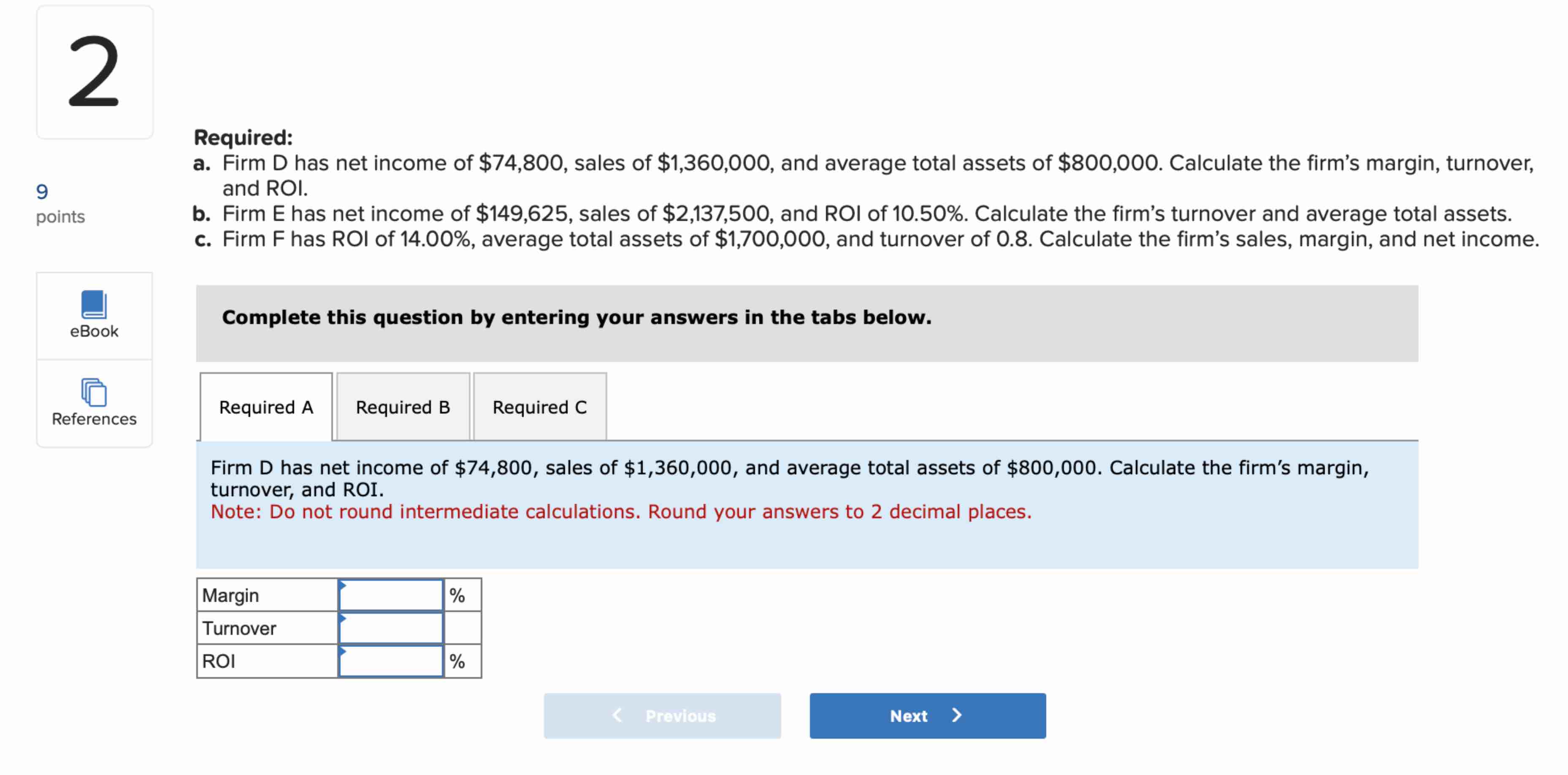Switch to the Required B tab
This screenshot has width=1568, height=775.
coord(402,406)
